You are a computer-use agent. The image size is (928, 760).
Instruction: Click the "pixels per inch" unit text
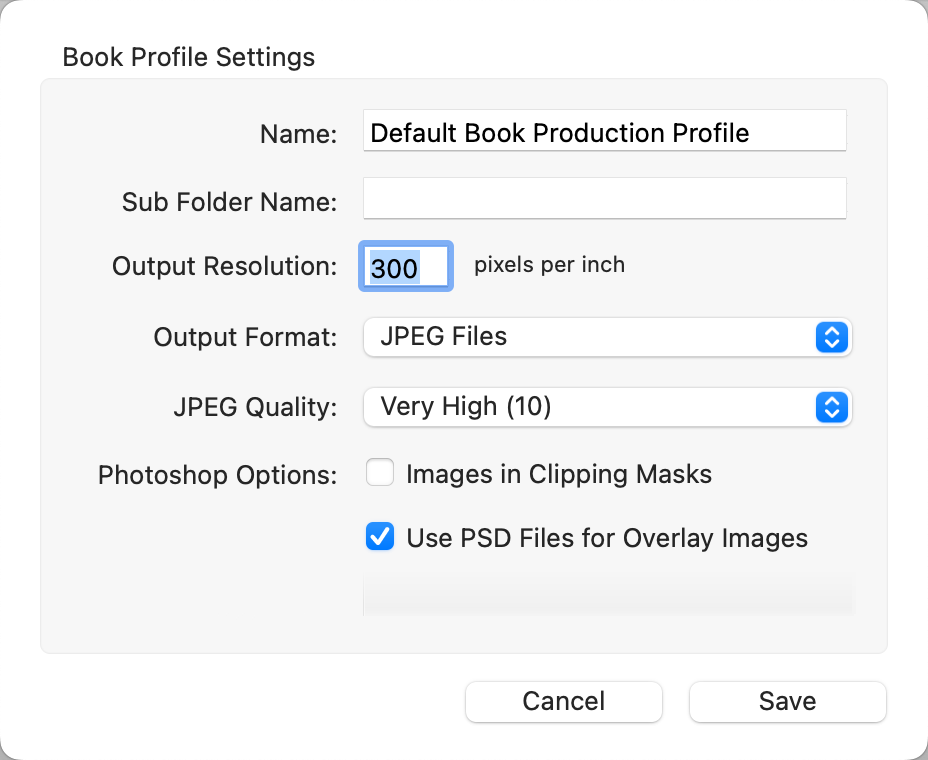point(549,265)
